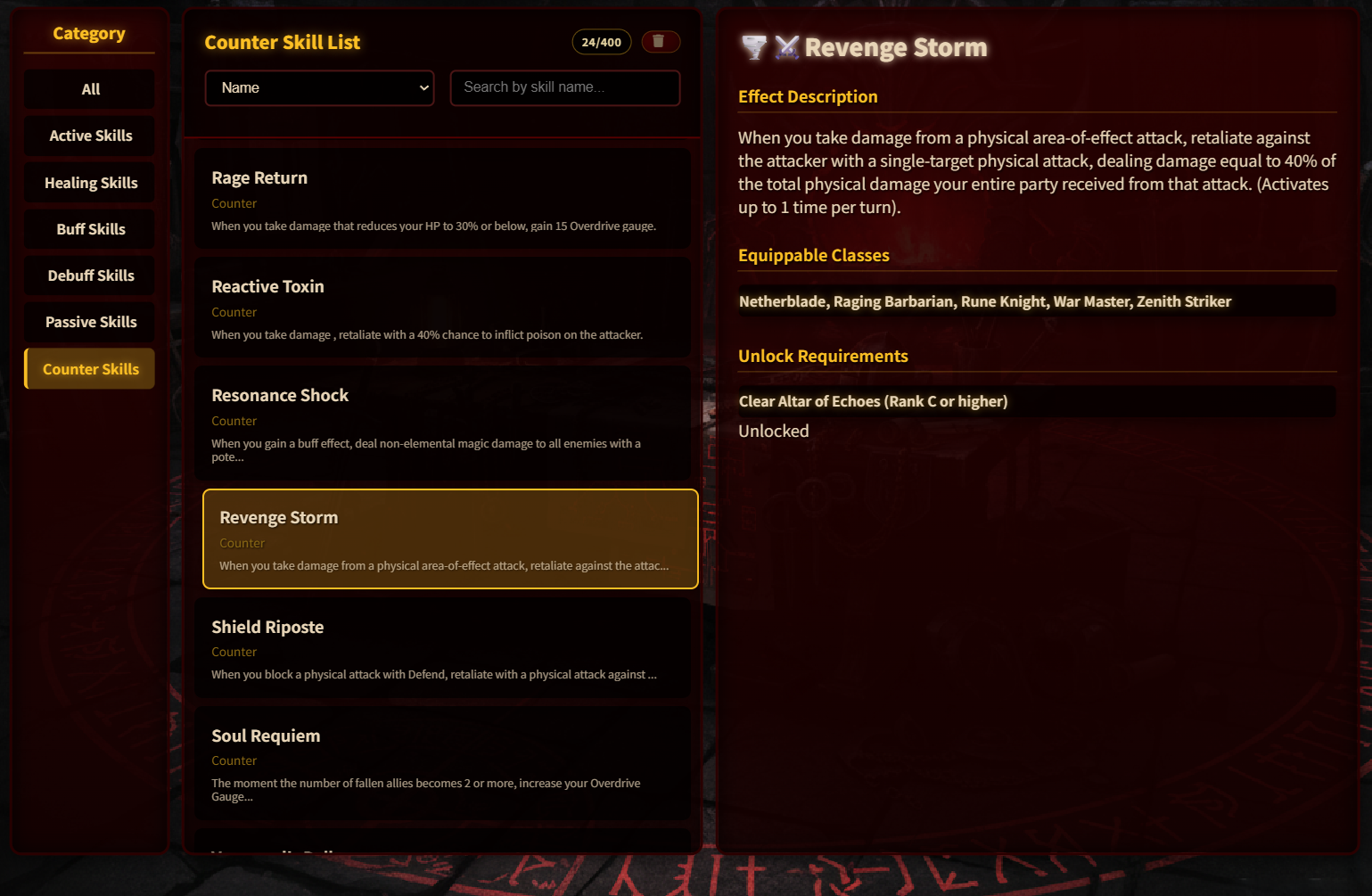
Task: Select Rage Return in skill list
Action: pyautogui.click(x=442, y=199)
